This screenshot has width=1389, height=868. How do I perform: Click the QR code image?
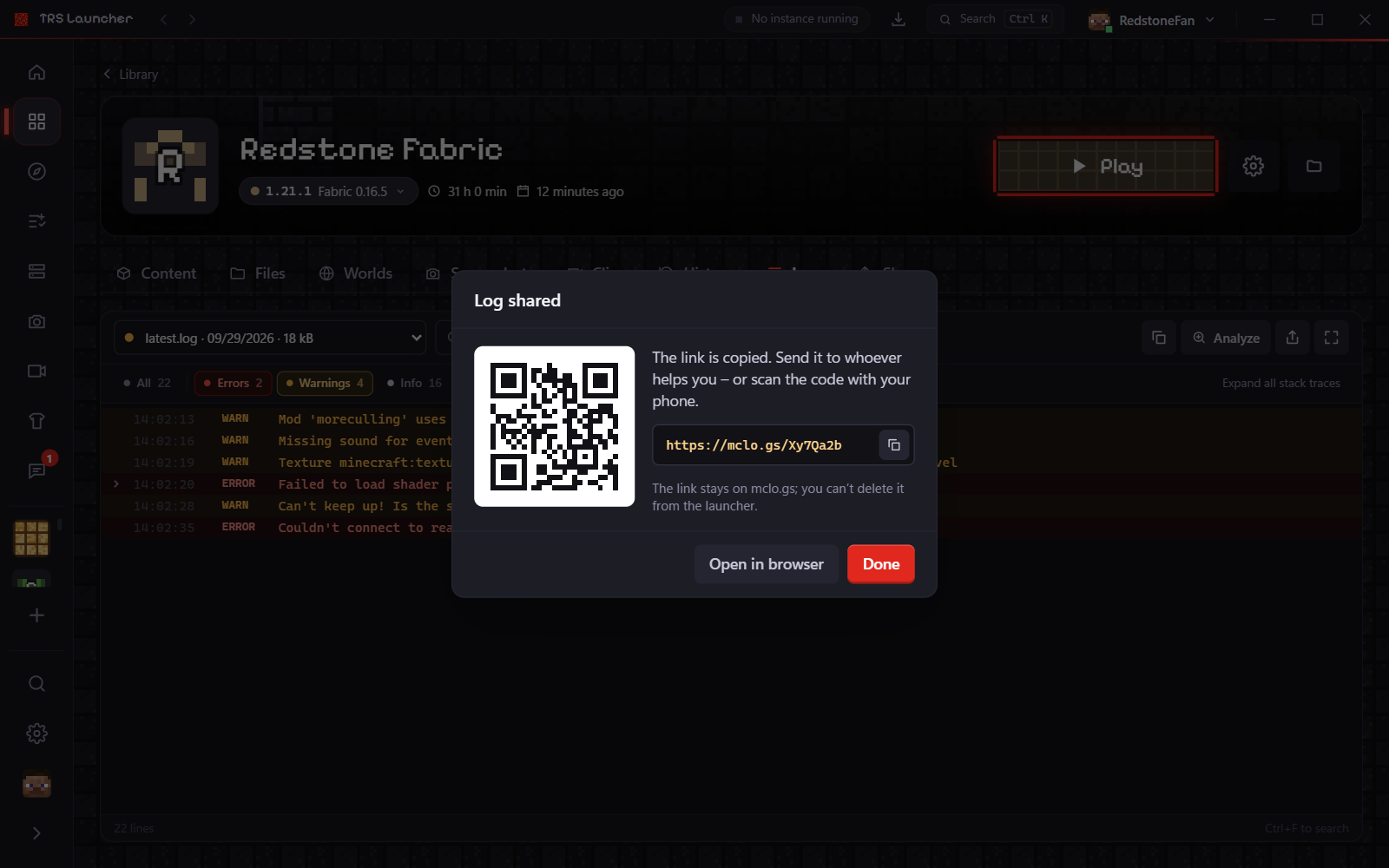(x=555, y=426)
